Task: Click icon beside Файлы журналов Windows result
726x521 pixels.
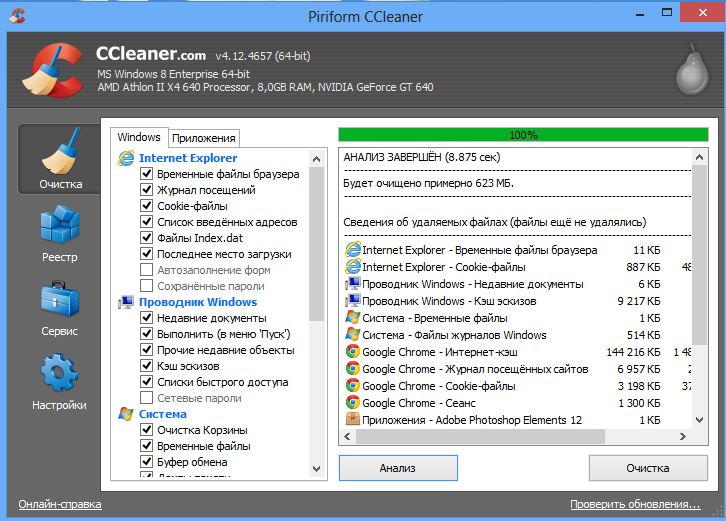Action: pyautogui.click(x=353, y=335)
